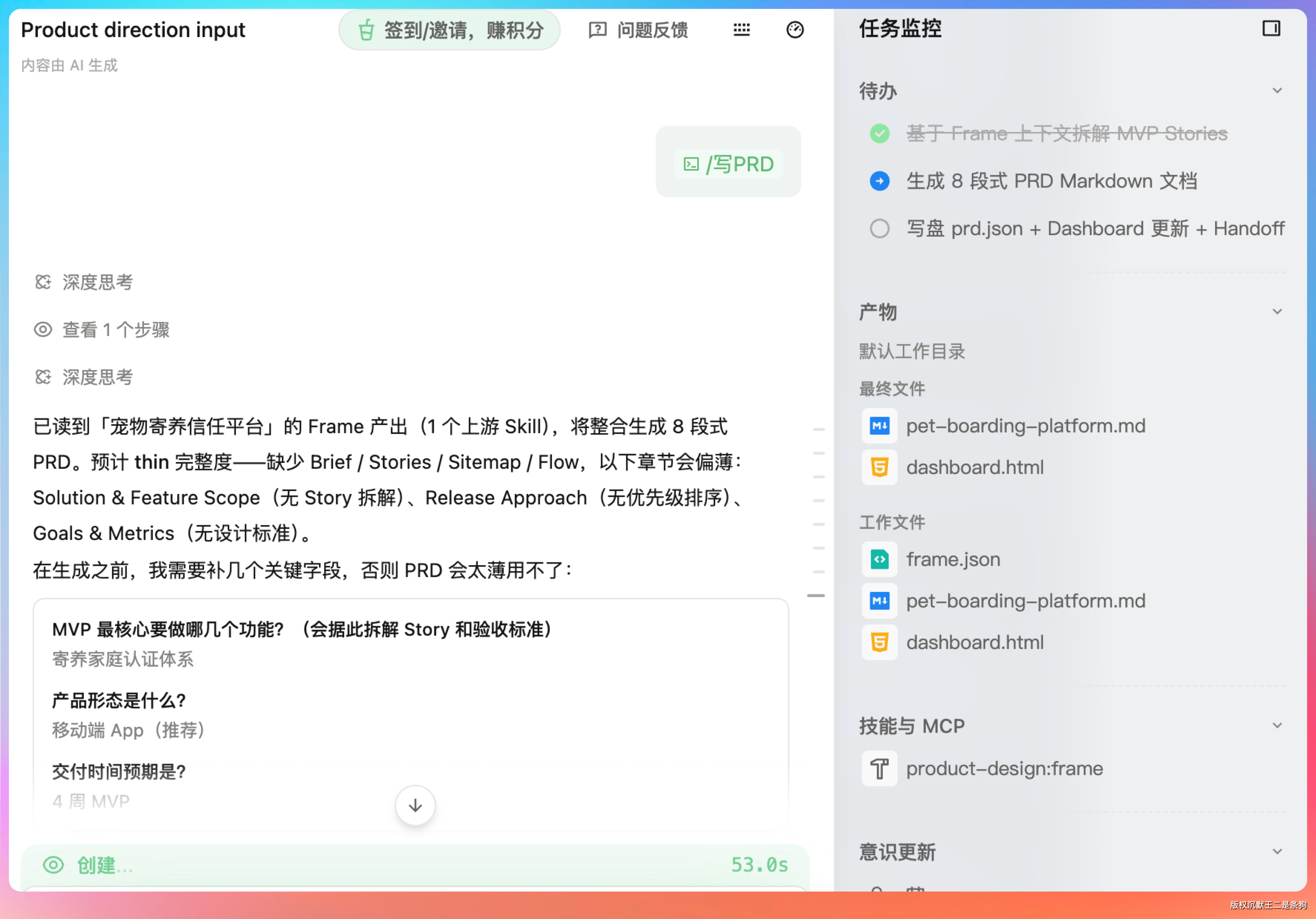Open dashboard.html under 最终文件
The width and height of the screenshot is (1316, 919).
pyautogui.click(x=953, y=468)
